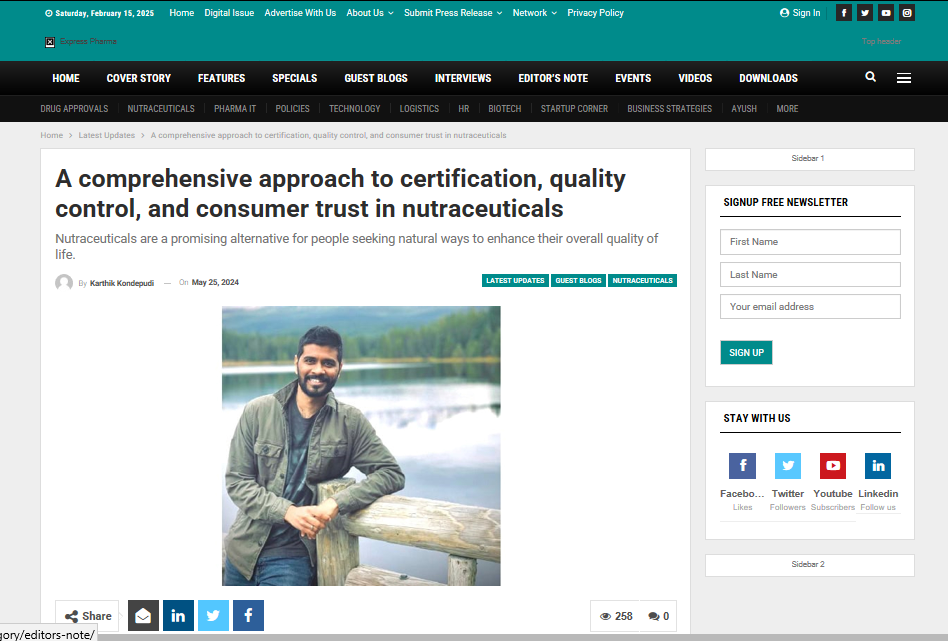The height and width of the screenshot is (641, 948).
Task: Click YouTube icon in top header
Action: (x=886, y=13)
